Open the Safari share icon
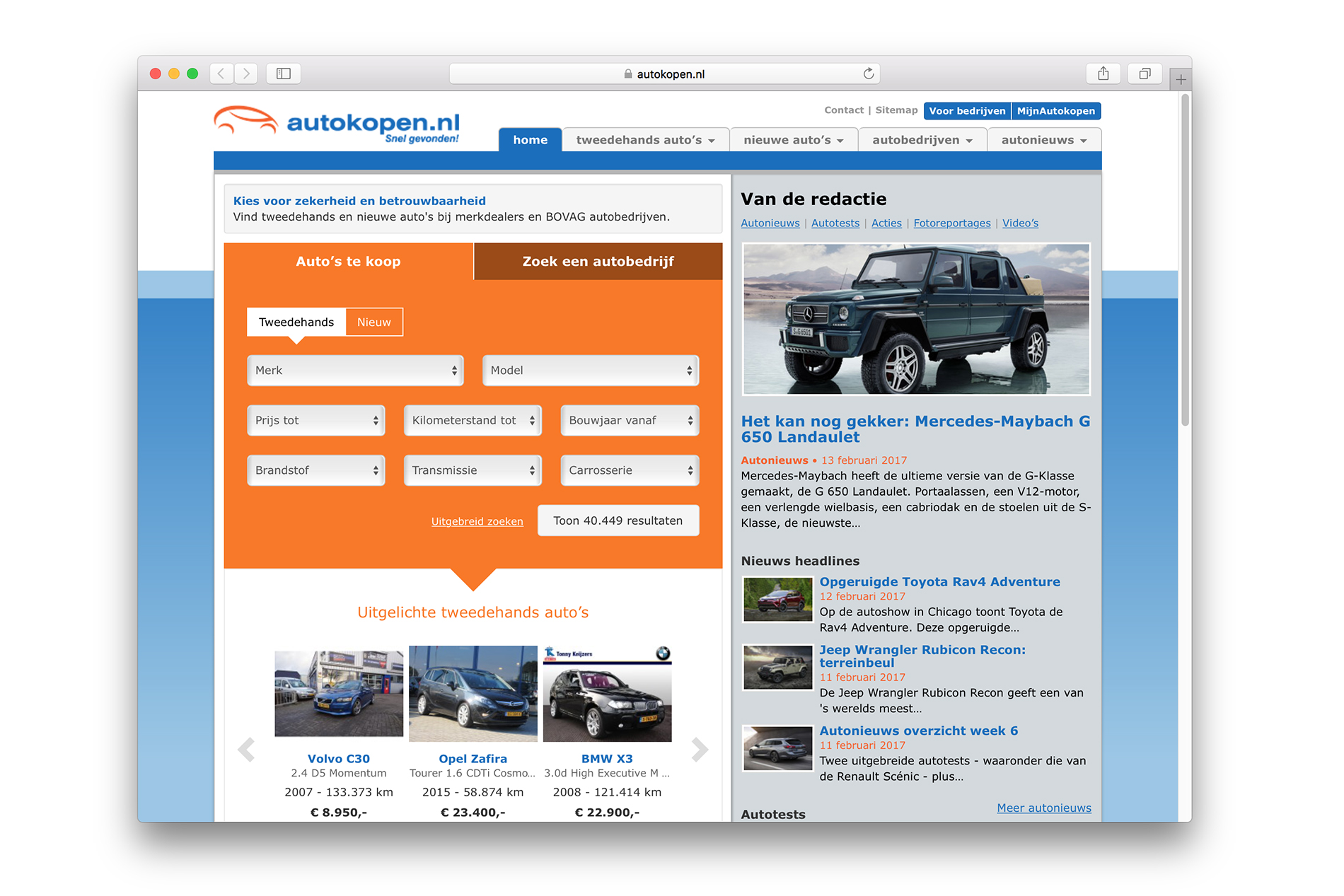1344x896 pixels. click(x=1103, y=74)
